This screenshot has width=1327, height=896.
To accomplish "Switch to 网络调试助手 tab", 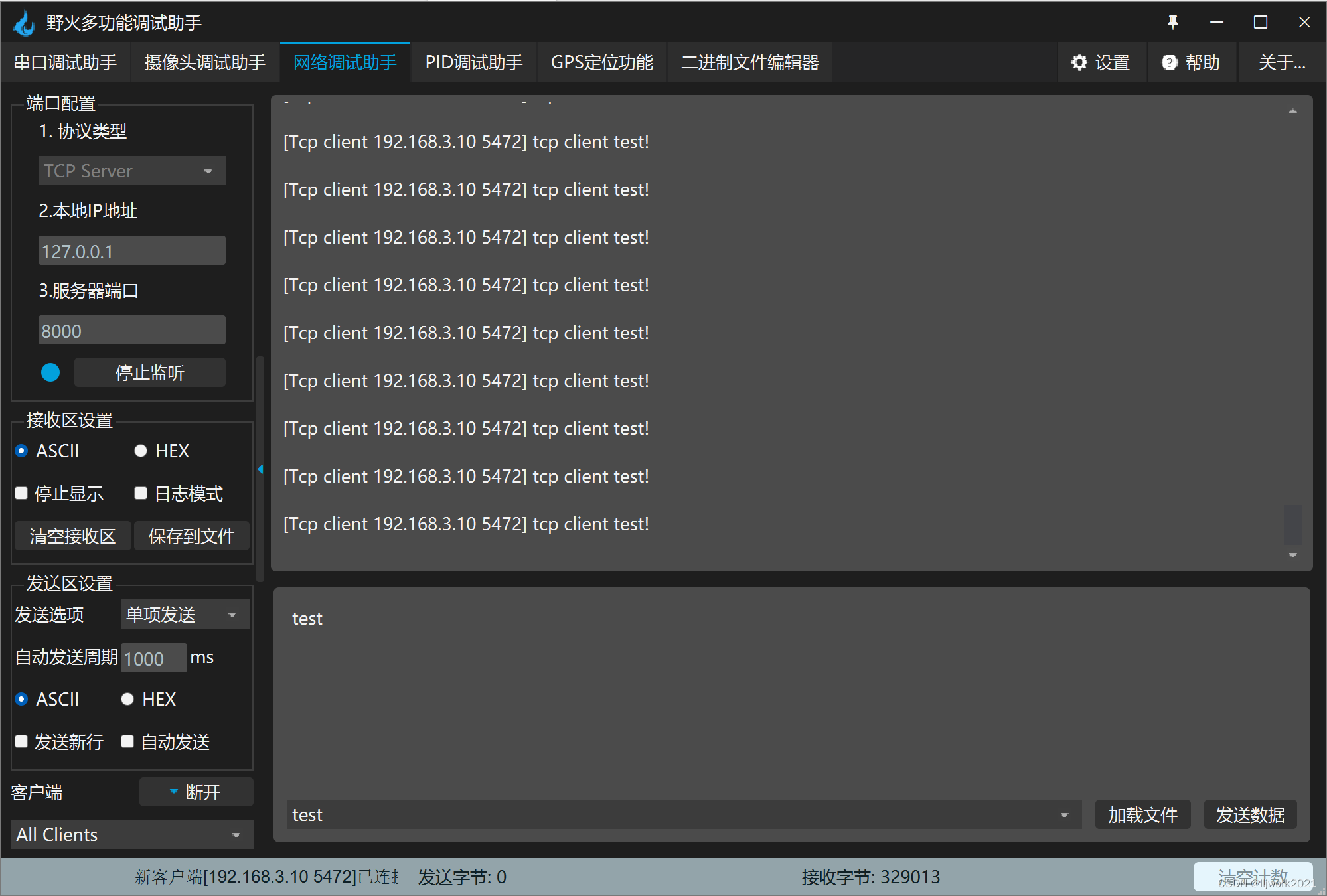I will click(x=345, y=62).
